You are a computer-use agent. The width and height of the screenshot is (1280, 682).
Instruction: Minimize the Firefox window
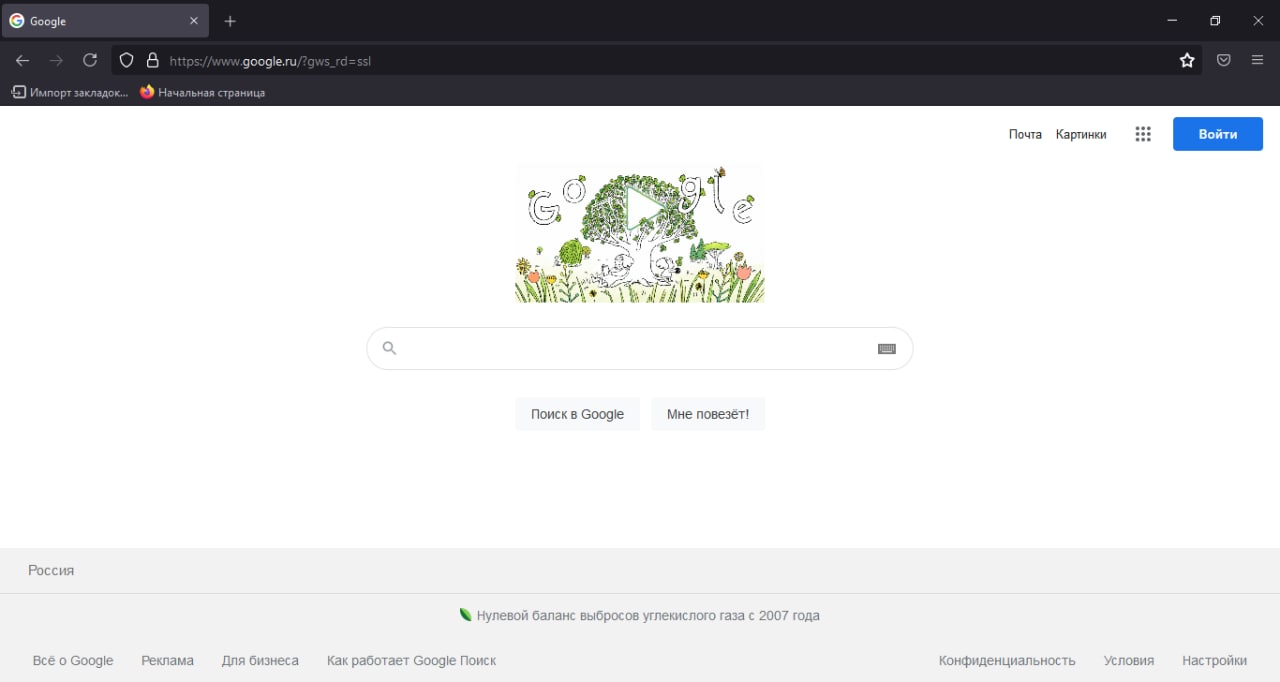[x=1172, y=20]
